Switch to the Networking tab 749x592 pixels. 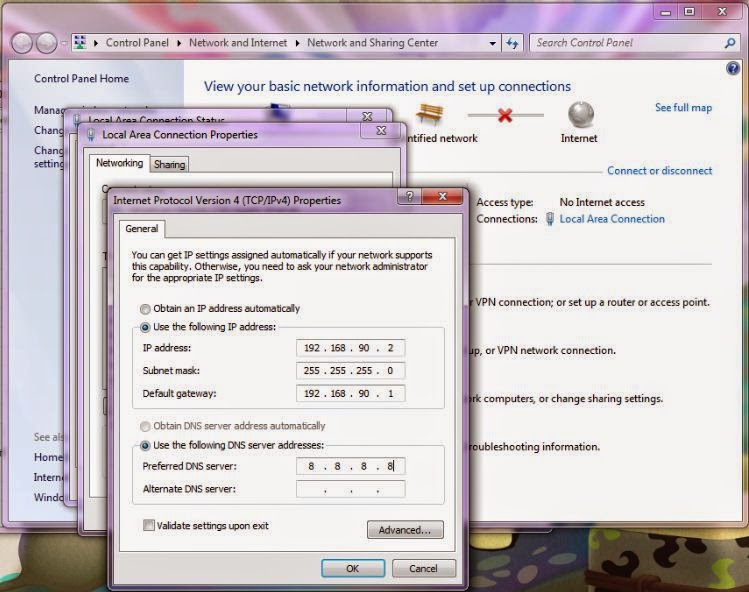119,163
